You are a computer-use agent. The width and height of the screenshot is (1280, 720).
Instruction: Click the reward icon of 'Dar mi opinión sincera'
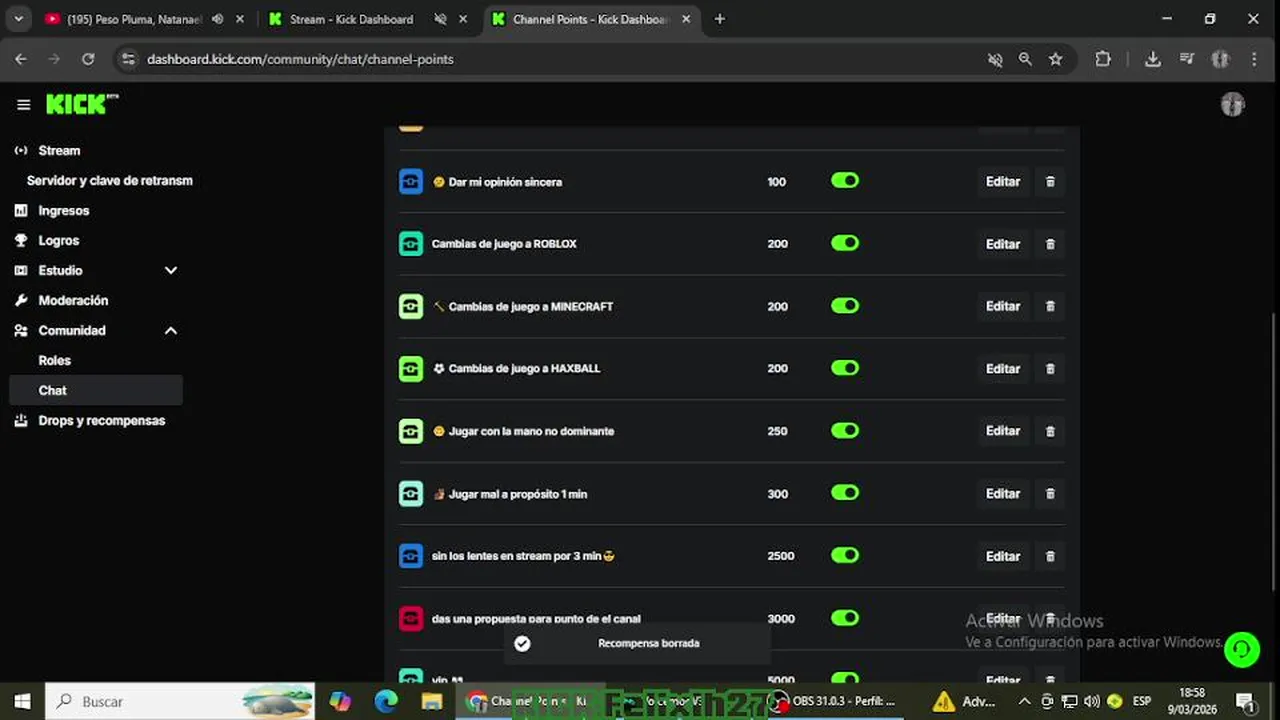[411, 182]
